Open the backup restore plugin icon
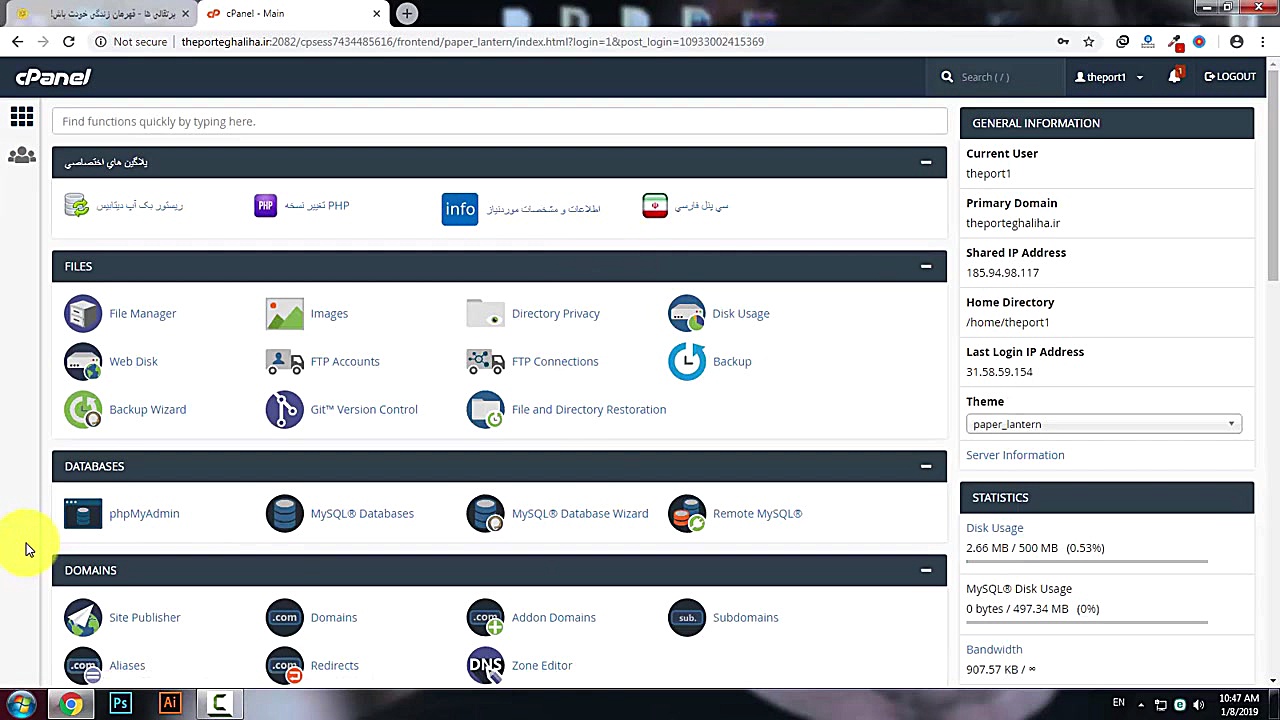The width and height of the screenshot is (1280, 720). pyautogui.click(x=77, y=205)
